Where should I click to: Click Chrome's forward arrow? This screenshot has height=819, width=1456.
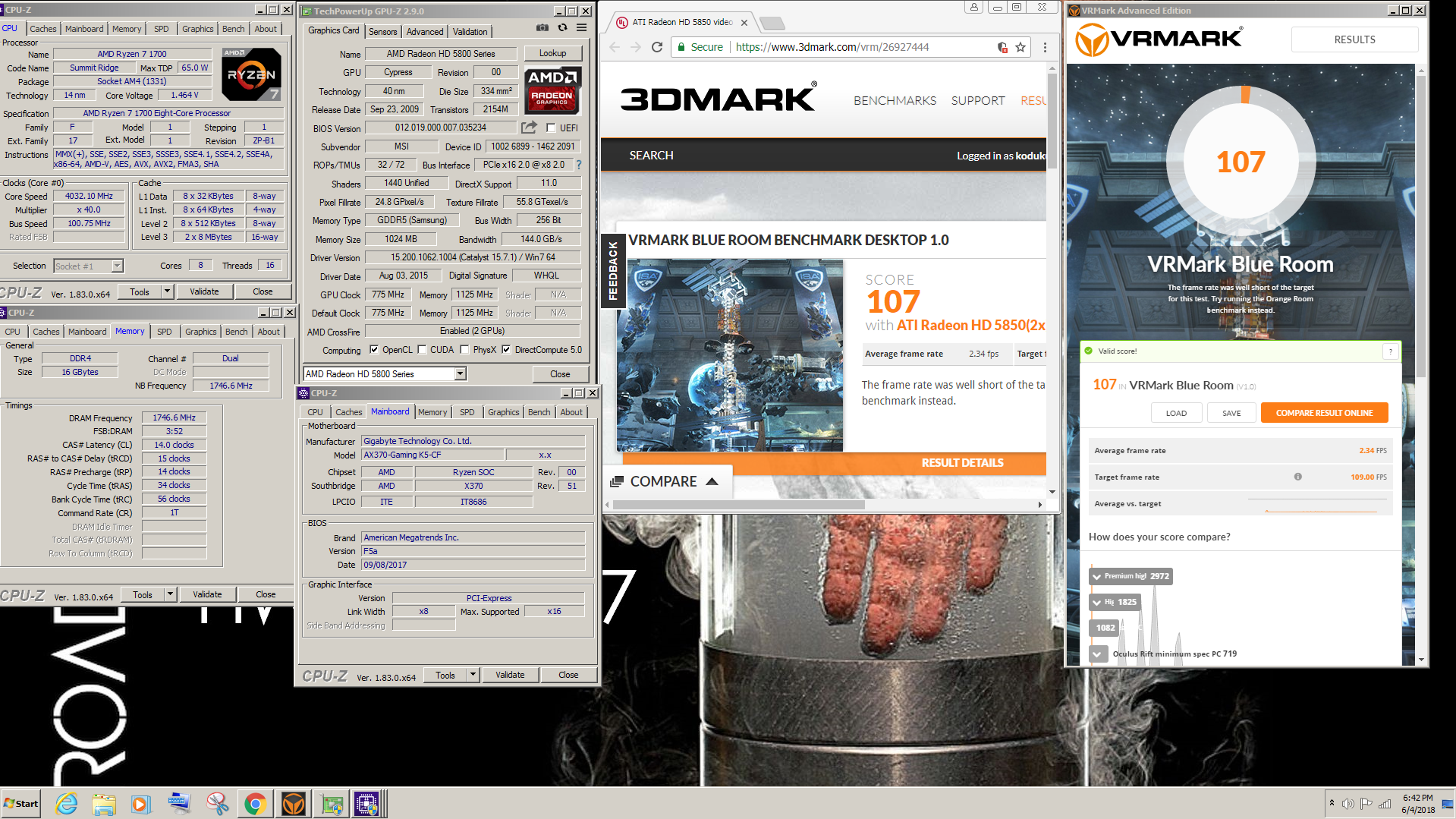[x=636, y=47]
